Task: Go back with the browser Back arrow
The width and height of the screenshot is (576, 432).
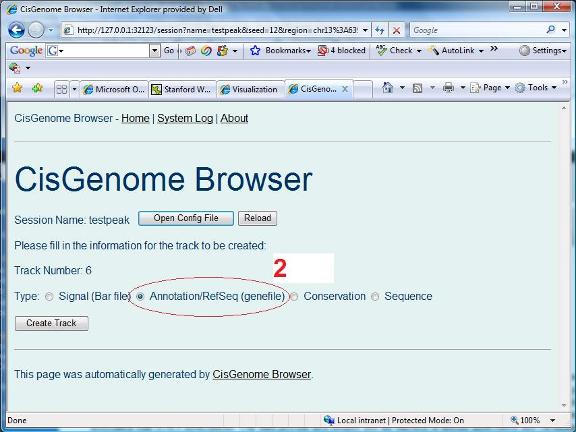Action: click(x=16, y=30)
